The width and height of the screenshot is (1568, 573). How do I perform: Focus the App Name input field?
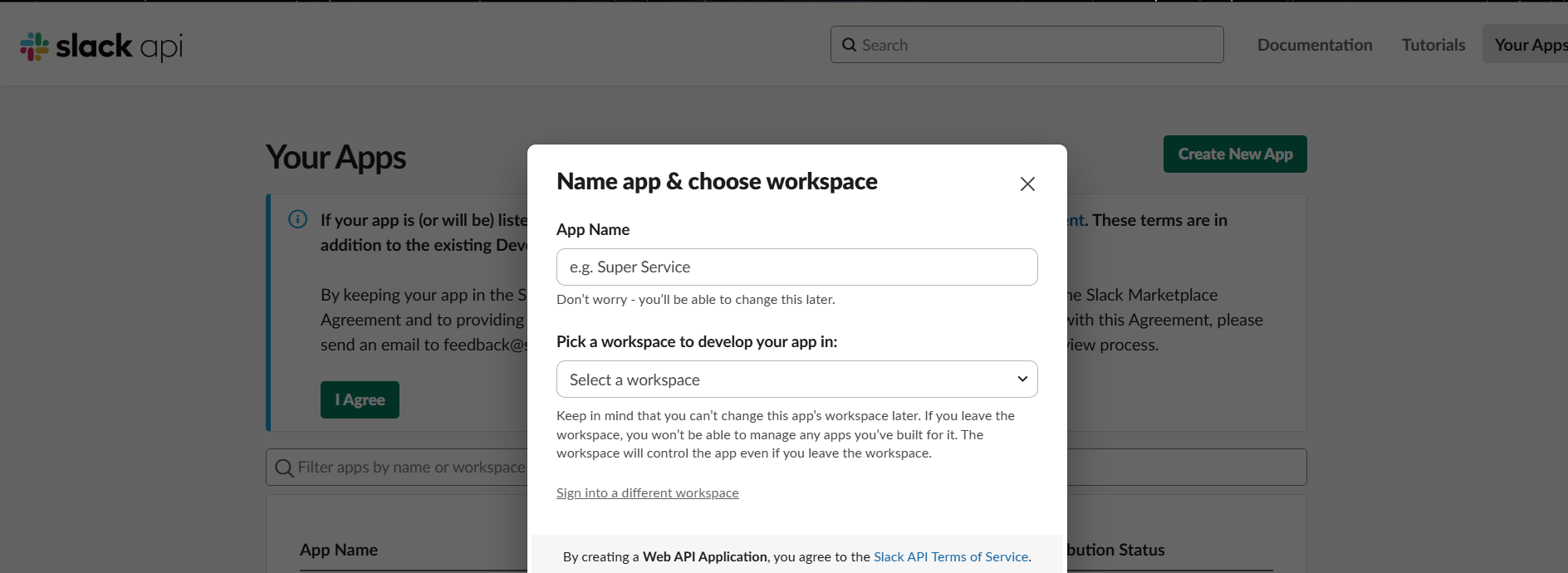[797, 267]
